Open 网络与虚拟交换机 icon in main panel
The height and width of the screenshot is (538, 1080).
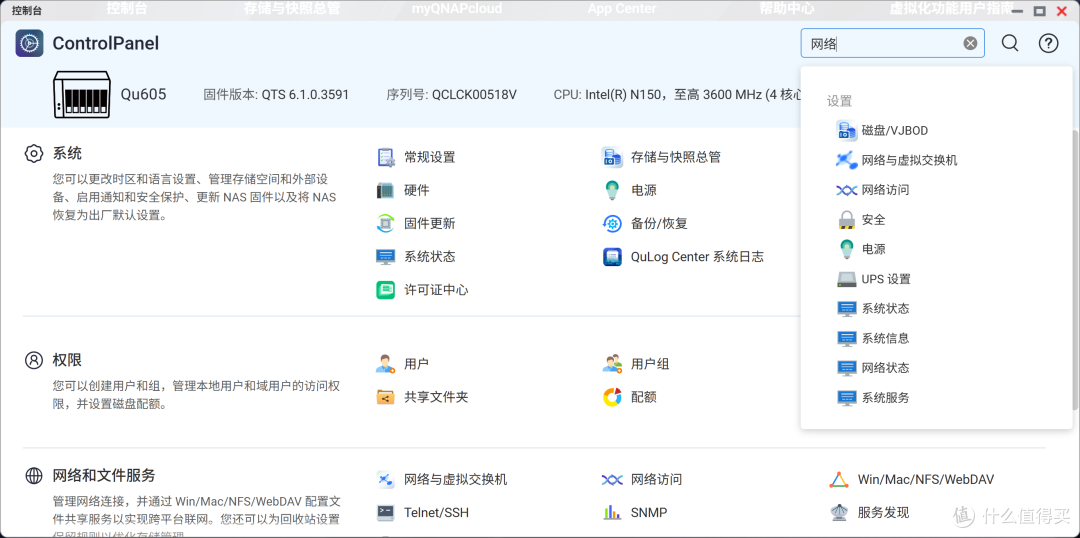386,479
